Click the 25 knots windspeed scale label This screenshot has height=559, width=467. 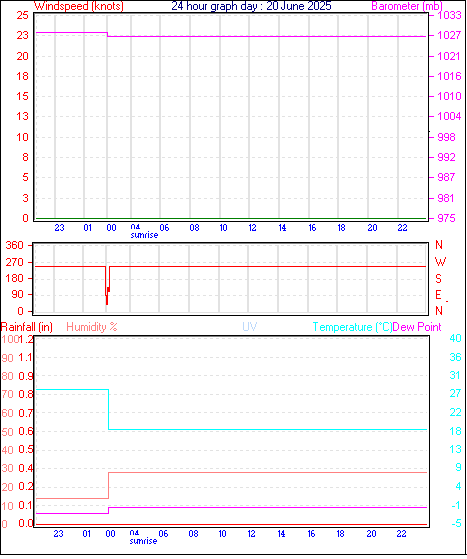pos(22,15)
